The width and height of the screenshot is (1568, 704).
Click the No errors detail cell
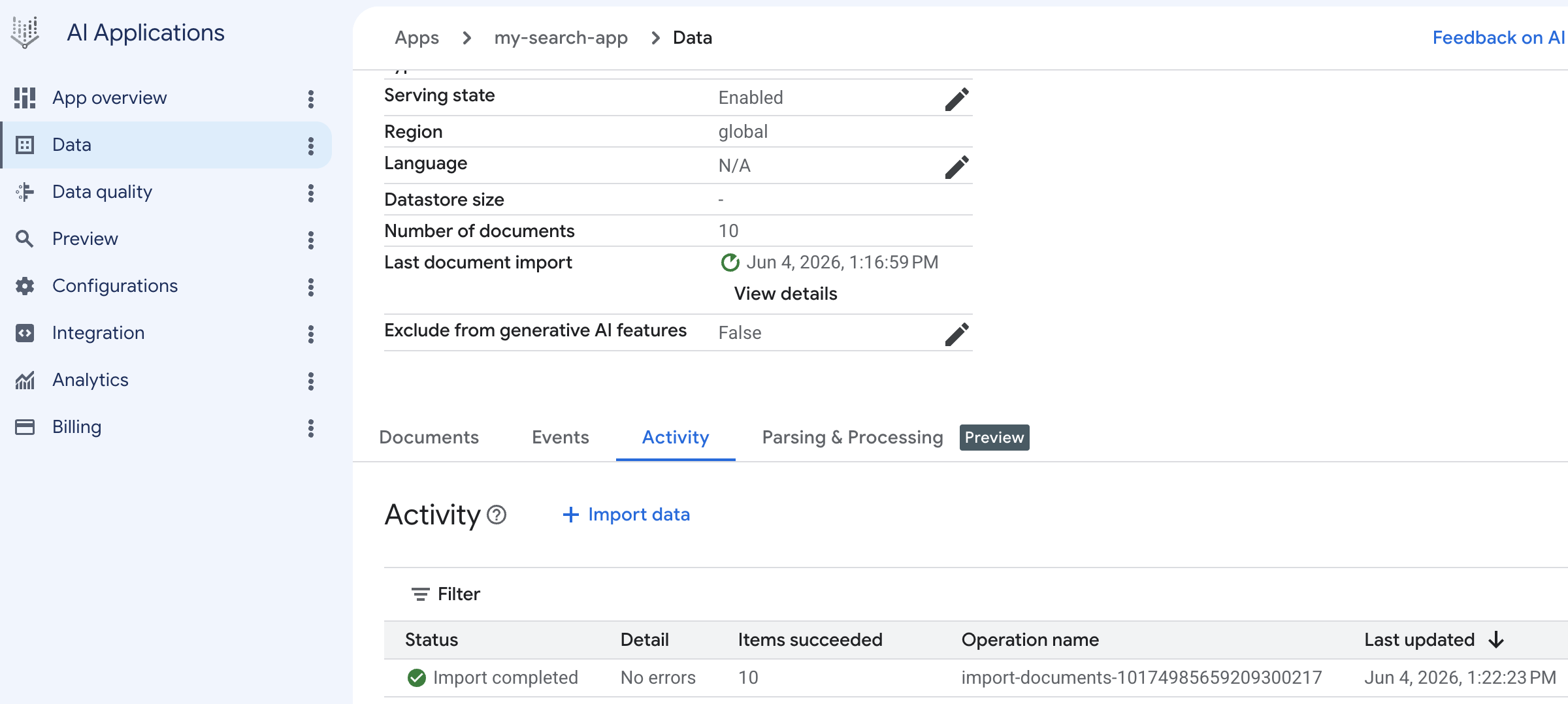658,678
